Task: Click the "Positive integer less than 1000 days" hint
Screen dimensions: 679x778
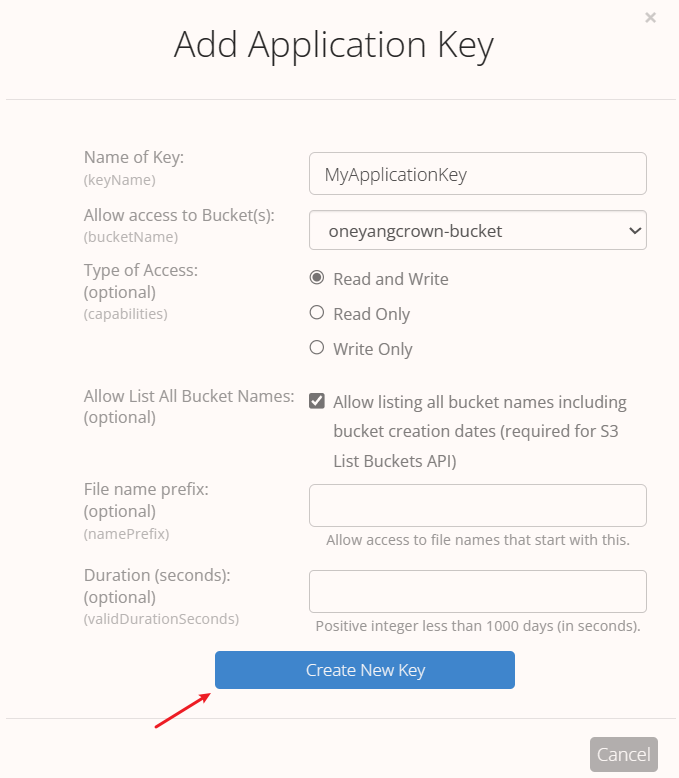Action: (478, 626)
